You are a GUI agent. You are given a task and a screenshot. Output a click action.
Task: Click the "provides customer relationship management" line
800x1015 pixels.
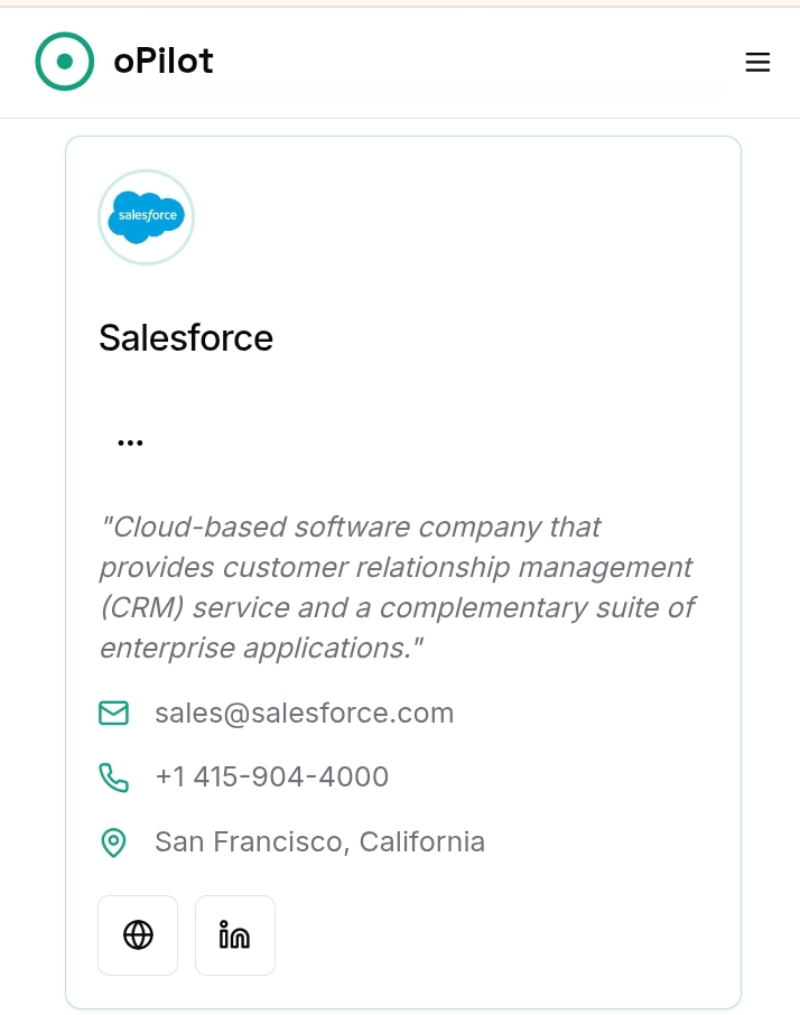coord(396,567)
